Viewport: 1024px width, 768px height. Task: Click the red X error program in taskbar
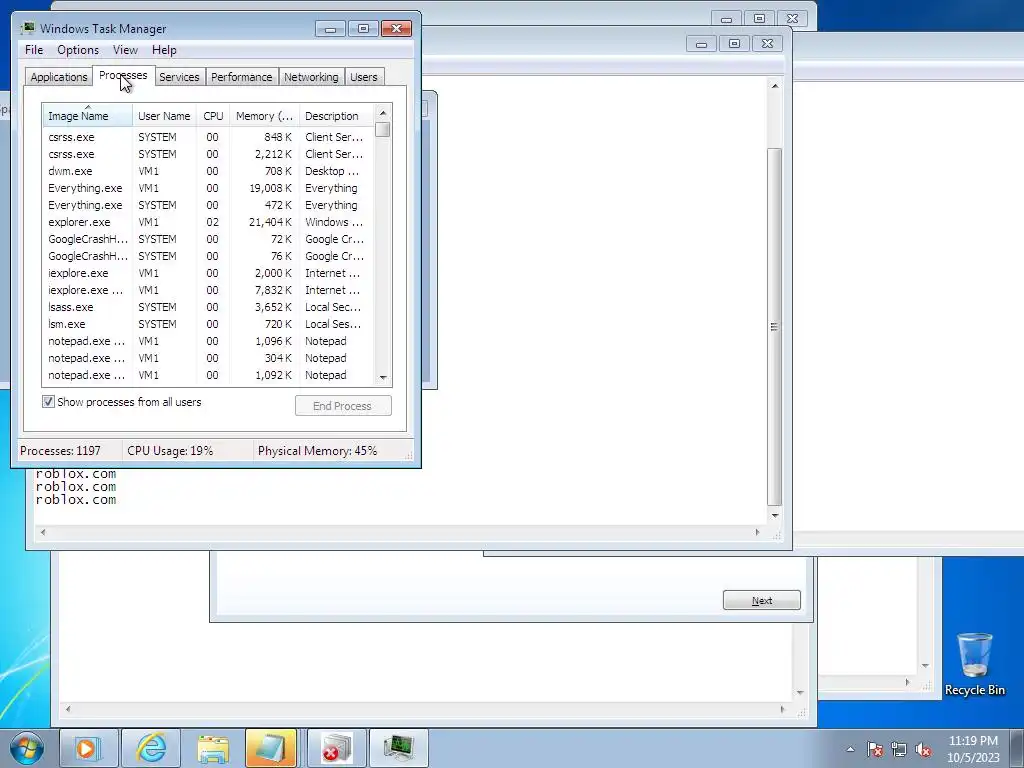click(337, 748)
